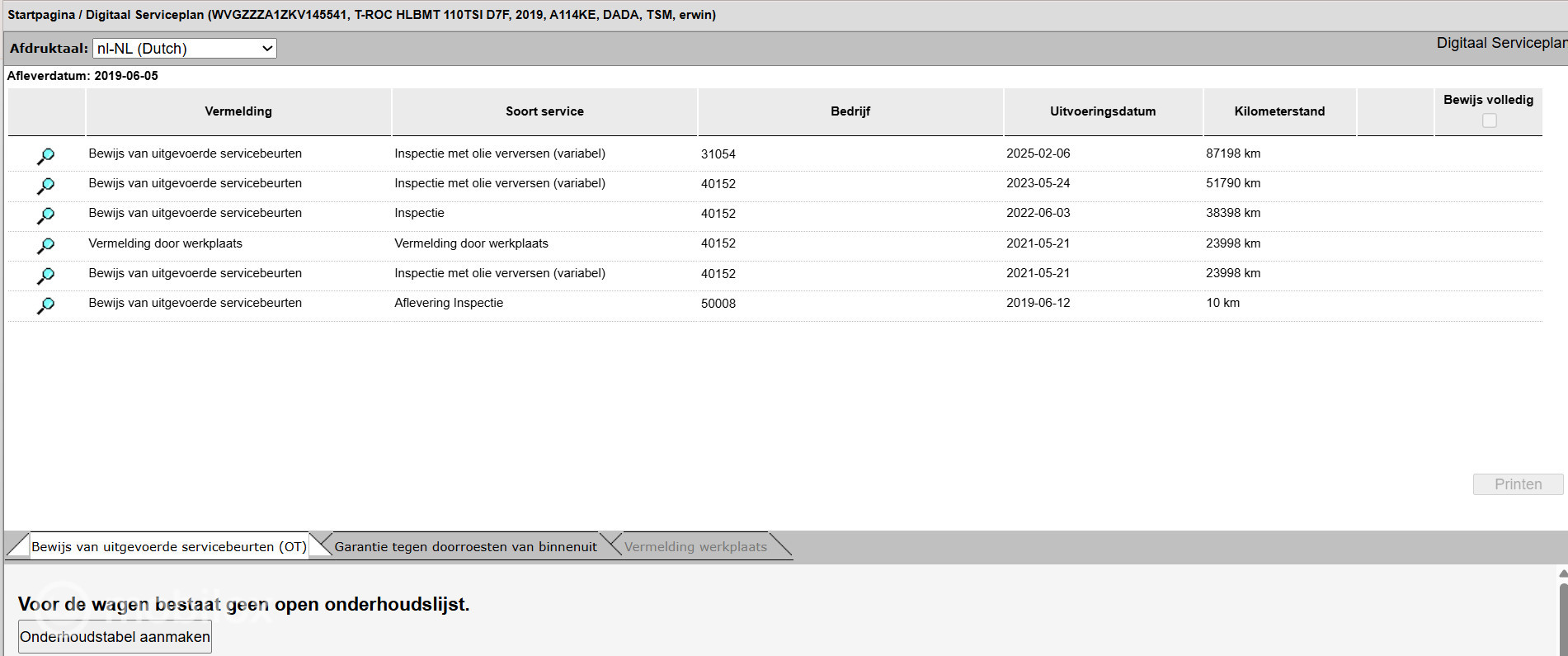Inspect the 2021-05-21 olie verversen service entry
This screenshot has width=1568, height=656.
45,275
